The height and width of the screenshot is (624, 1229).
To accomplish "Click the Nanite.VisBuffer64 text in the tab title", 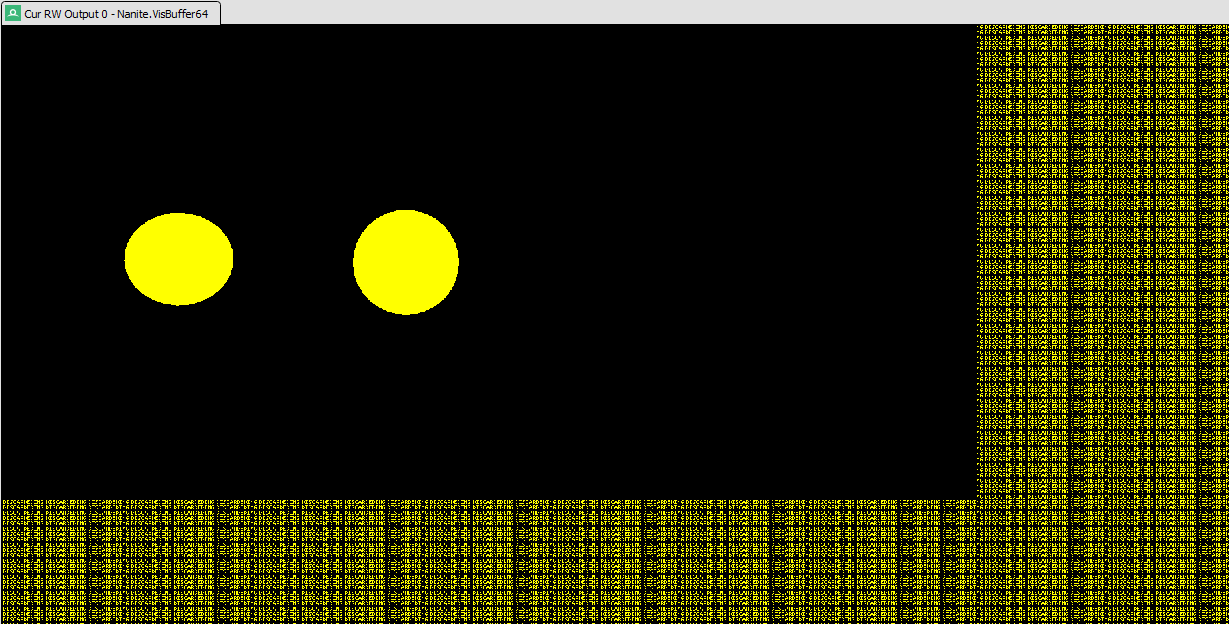I will coord(165,13).
